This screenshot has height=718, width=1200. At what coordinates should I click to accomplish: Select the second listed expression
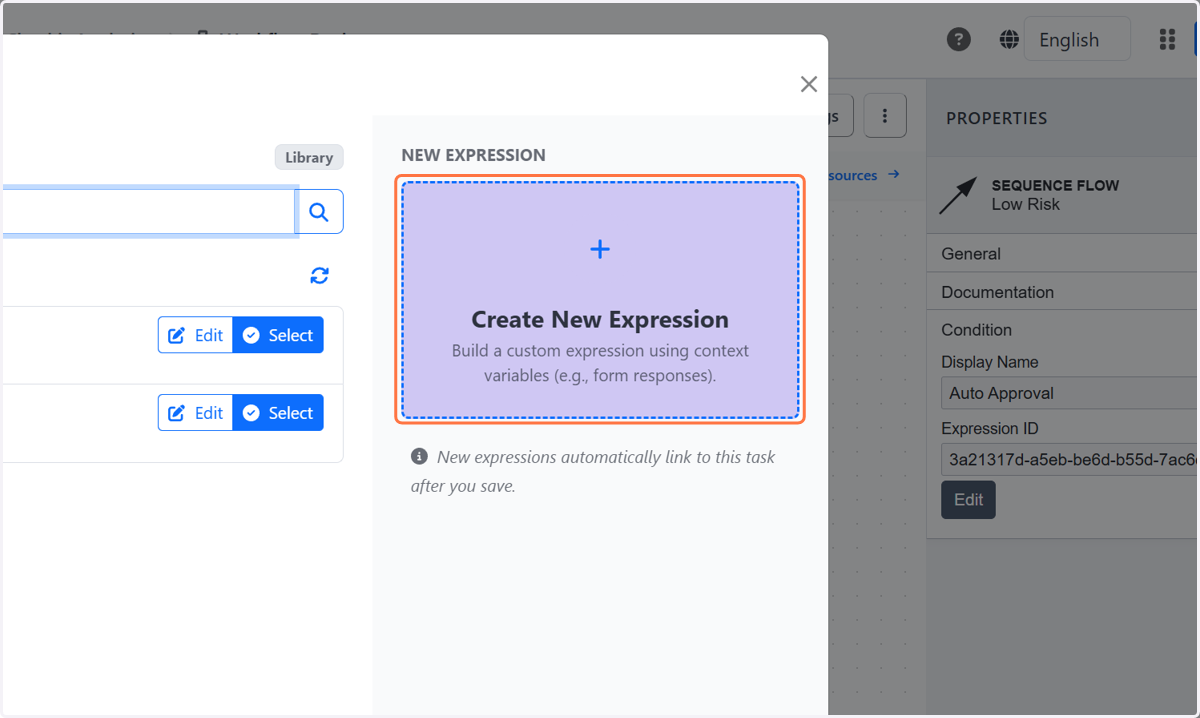(x=278, y=413)
